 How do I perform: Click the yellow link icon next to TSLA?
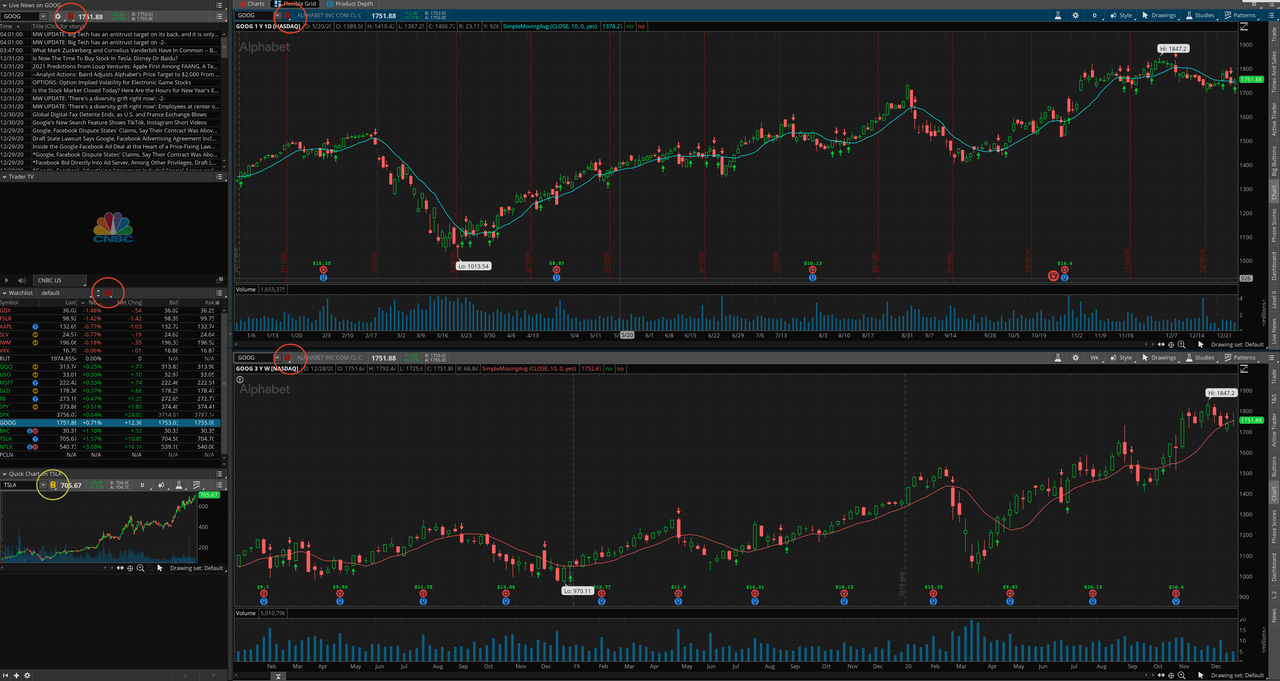click(x=53, y=485)
